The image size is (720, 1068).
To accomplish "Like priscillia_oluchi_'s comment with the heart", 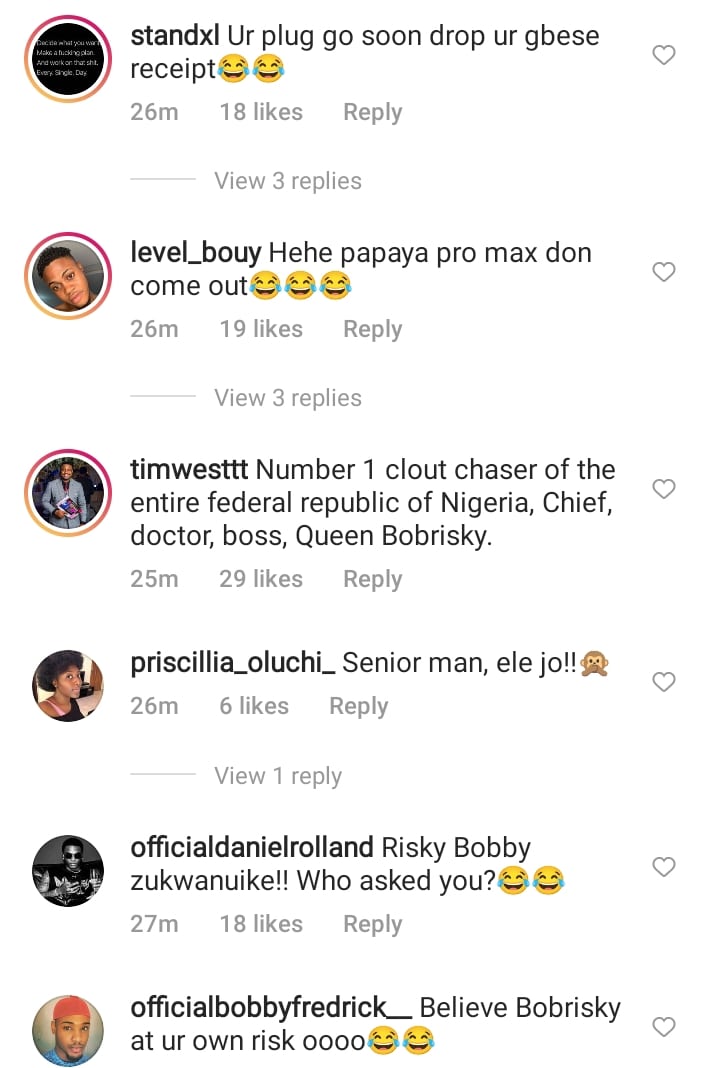I will (x=664, y=682).
